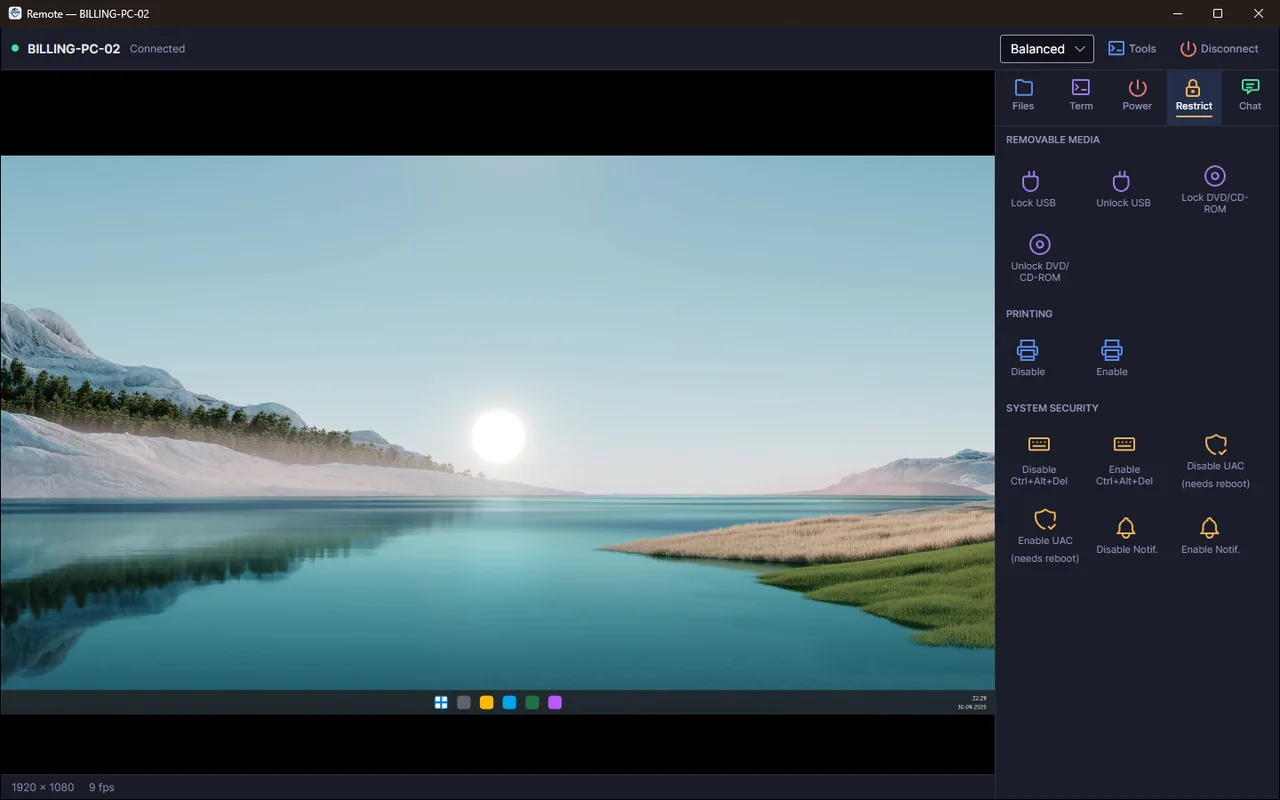Click Enable Ctrl+Alt+Del
Viewport: 1280px width, 800px height.
point(1124,461)
